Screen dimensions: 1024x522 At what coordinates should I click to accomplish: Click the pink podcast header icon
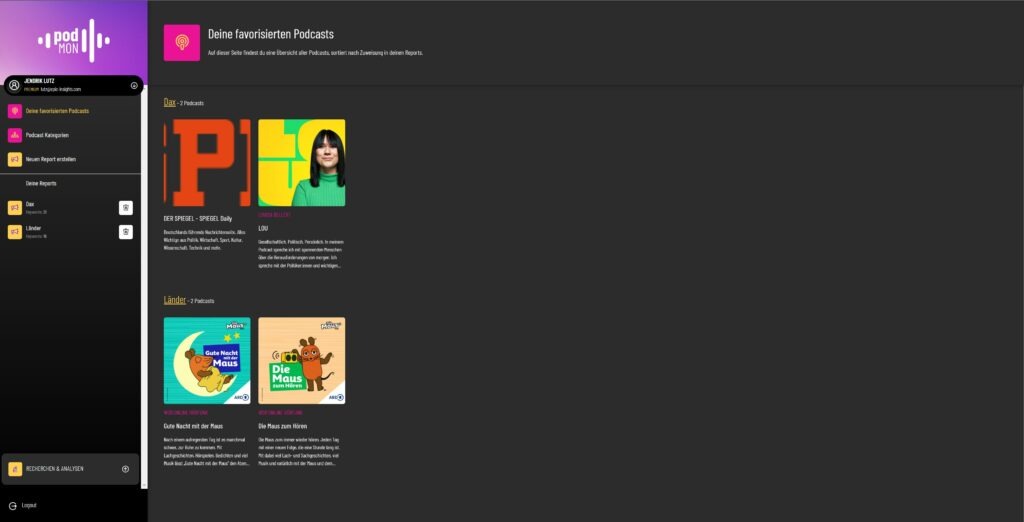click(x=182, y=43)
